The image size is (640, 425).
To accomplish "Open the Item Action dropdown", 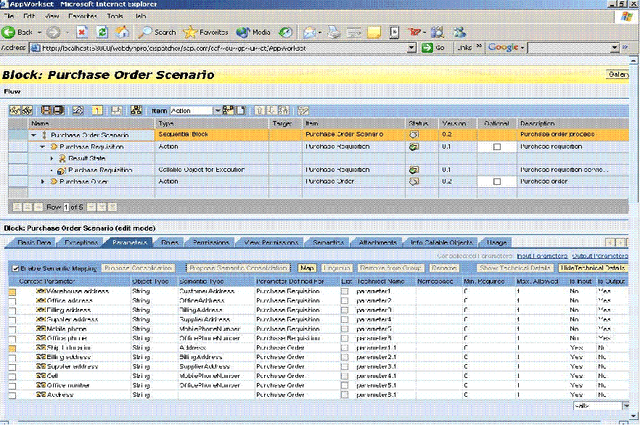I will (216, 110).
